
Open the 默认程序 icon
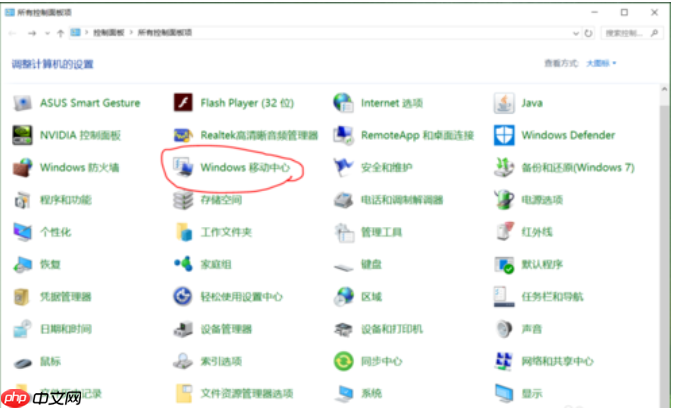[504, 265]
